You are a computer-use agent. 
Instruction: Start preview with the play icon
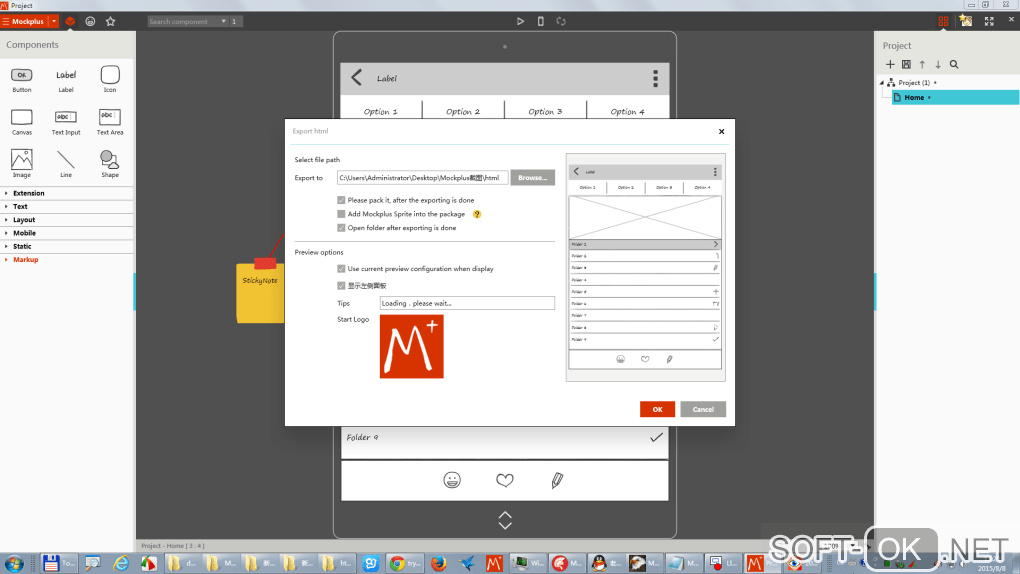(x=520, y=21)
